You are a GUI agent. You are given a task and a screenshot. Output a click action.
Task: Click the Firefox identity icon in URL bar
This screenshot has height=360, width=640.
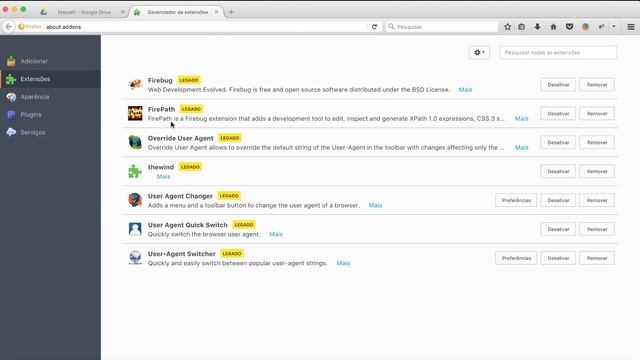[22, 27]
